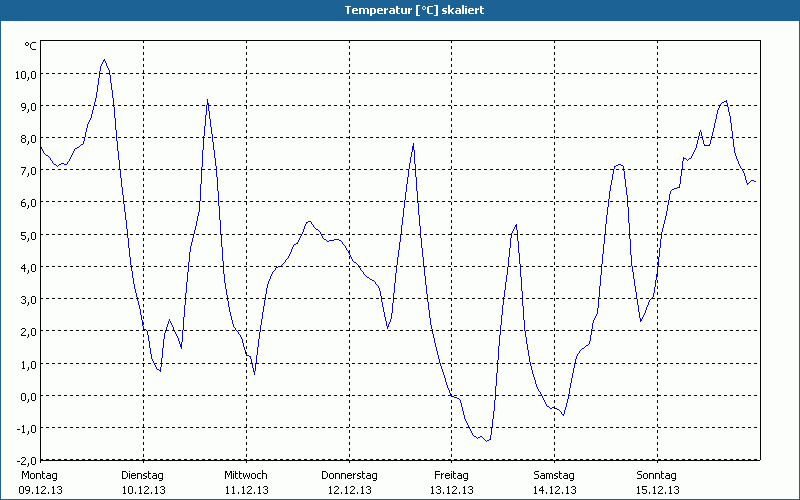Select the Mittwoch 11.12.13 axis label
This screenshot has height=500, width=800.
coord(246,482)
